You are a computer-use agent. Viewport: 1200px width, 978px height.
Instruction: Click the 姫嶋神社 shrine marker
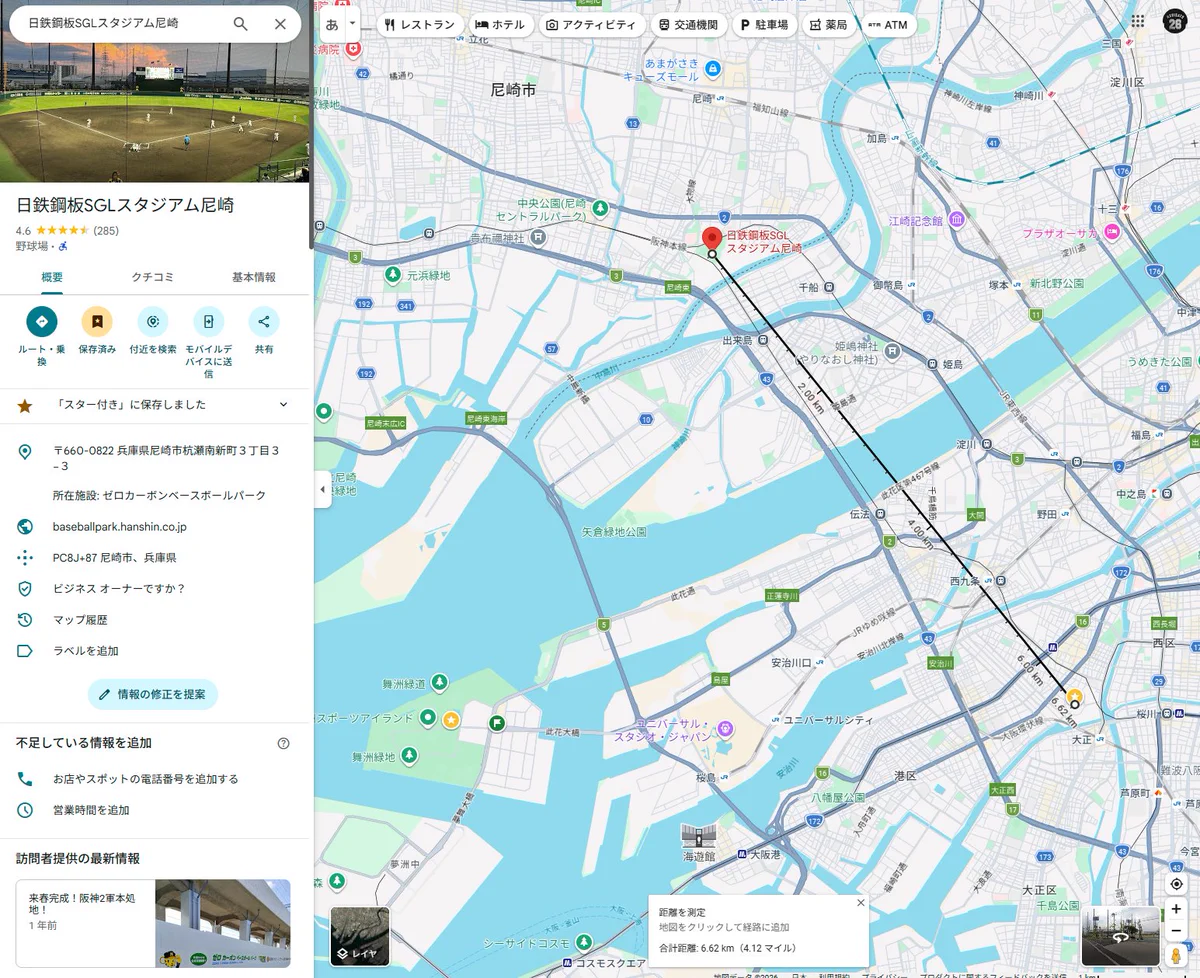[893, 351]
